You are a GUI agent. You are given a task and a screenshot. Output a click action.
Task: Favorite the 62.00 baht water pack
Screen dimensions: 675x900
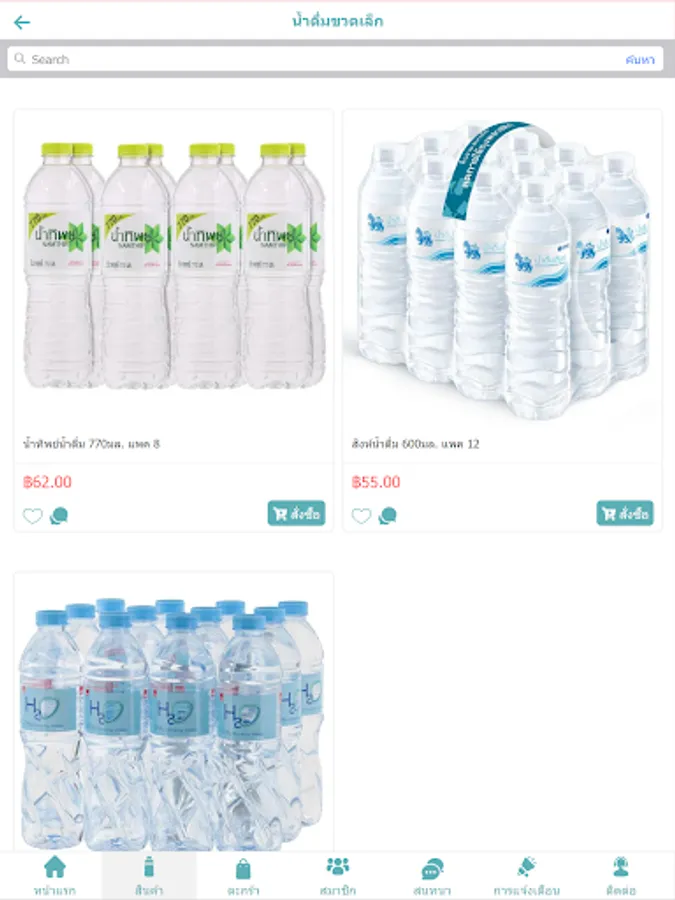[33, 515]
